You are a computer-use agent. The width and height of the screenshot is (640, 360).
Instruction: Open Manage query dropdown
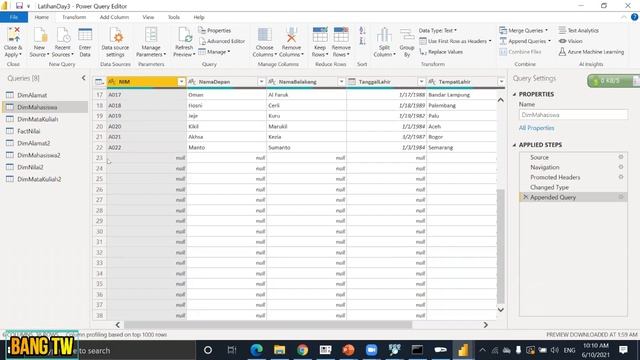tap(214, 52)
